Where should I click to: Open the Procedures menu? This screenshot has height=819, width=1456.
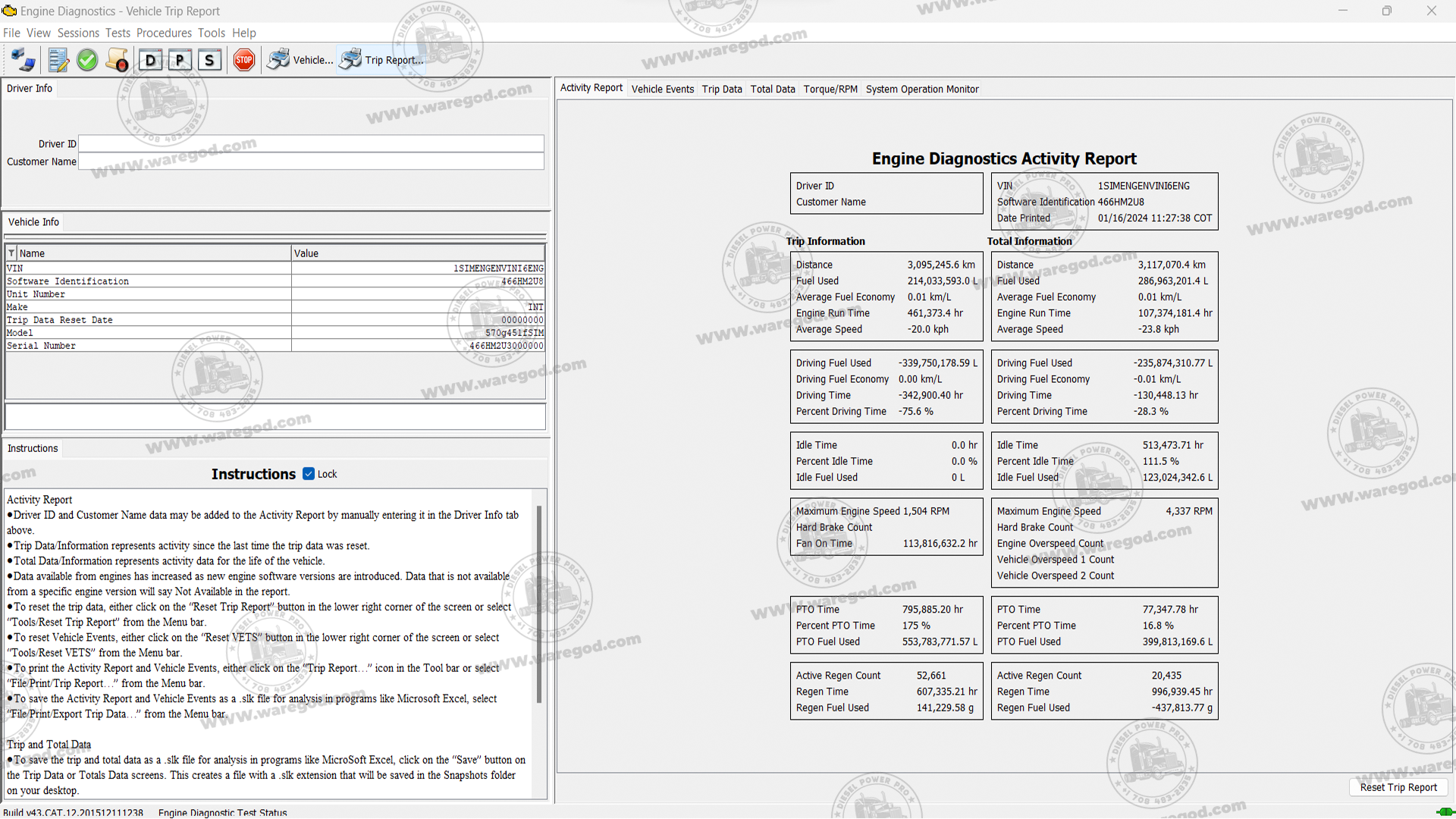[x=164, y=33]
